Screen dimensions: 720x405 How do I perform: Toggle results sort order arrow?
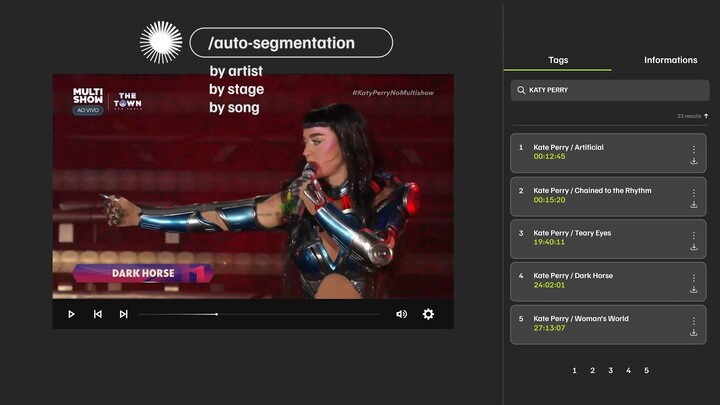click(x=706, y=116)
